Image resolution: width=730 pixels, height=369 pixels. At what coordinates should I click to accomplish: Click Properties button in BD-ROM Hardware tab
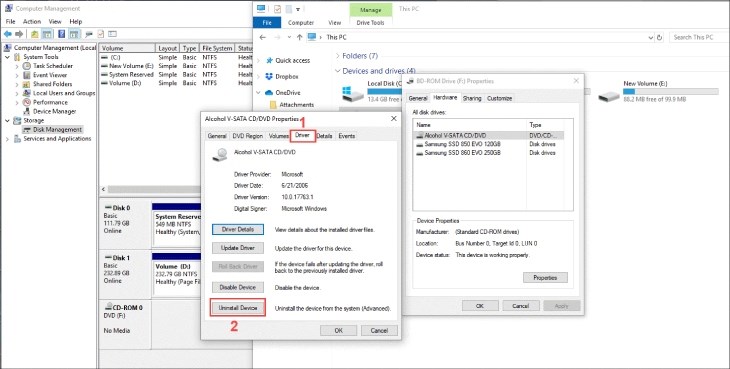[x=545, y=277]
